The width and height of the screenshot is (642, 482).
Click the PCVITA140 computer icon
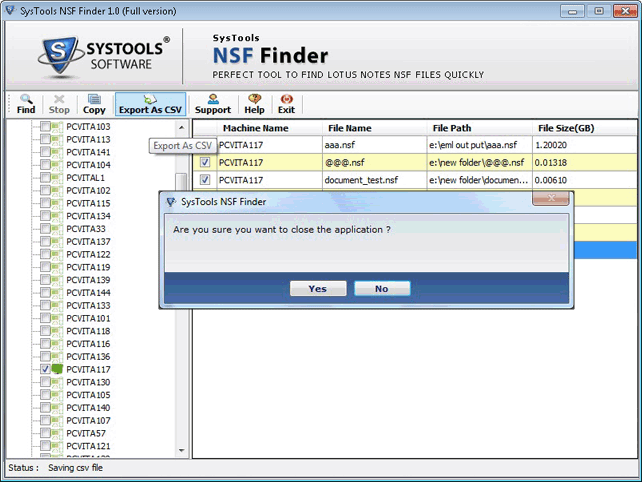coord(57,407)
